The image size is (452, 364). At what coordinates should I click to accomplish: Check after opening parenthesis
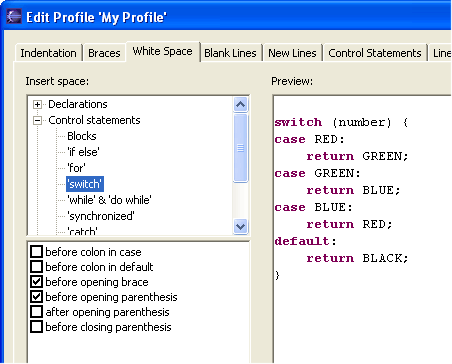[x=36, y=312]
